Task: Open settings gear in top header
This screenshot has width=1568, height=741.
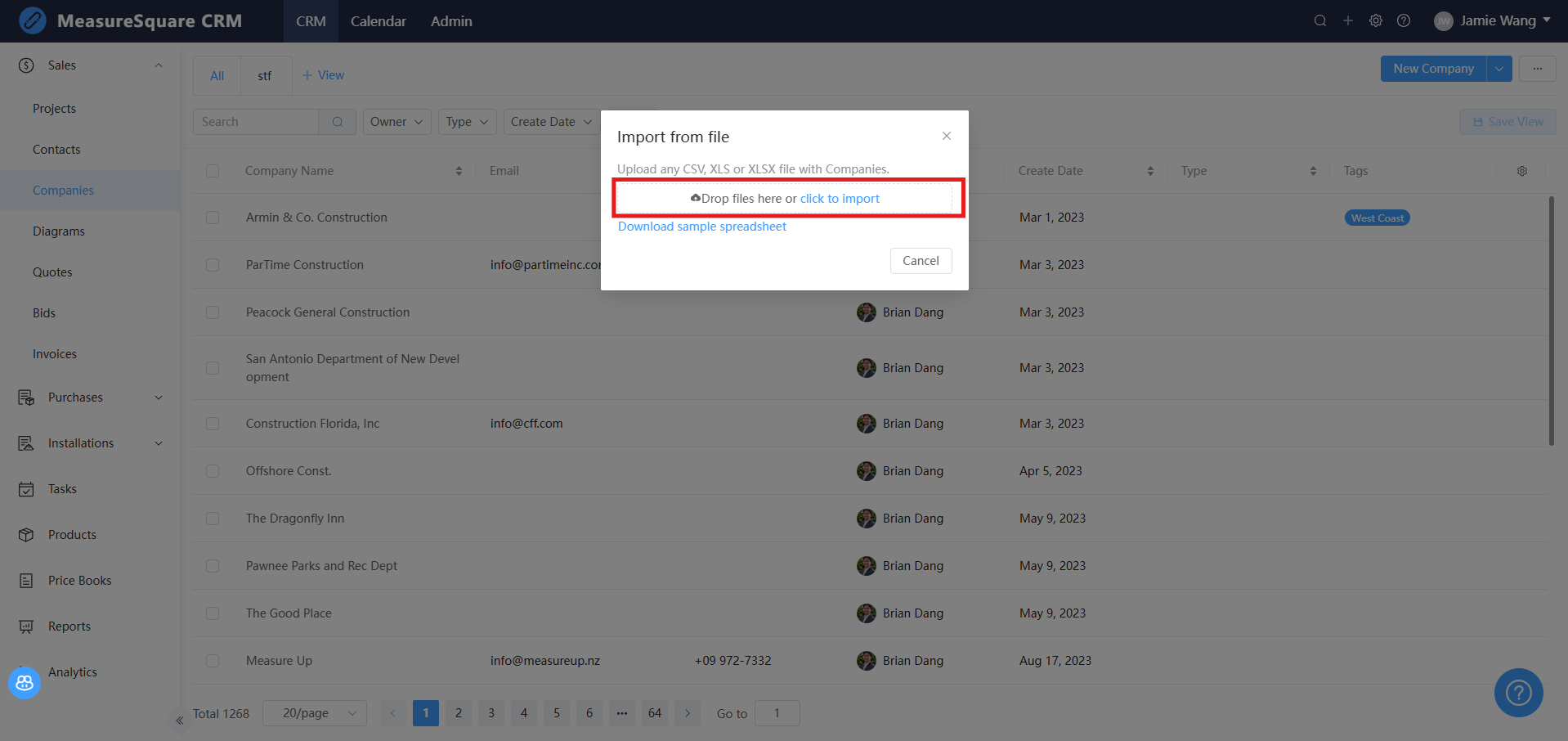Action: pos(1376,20)
